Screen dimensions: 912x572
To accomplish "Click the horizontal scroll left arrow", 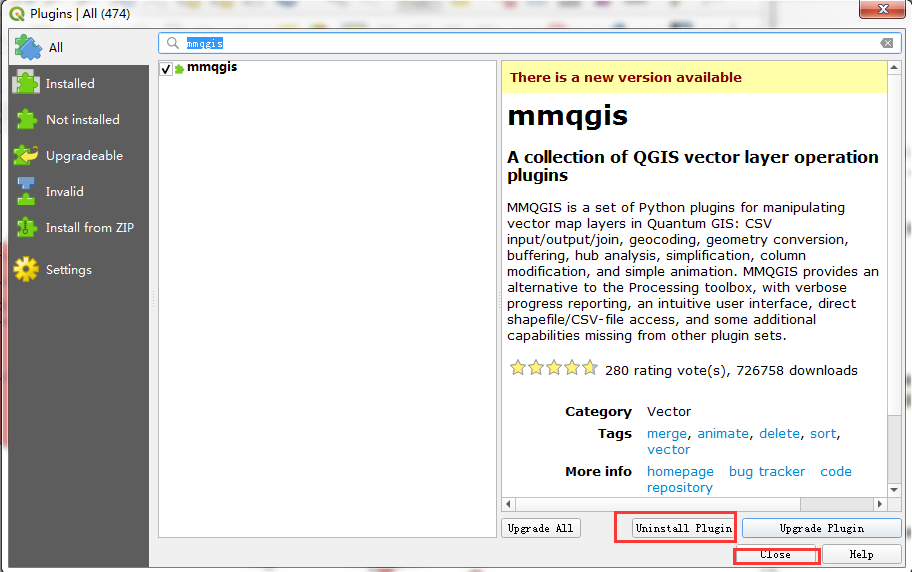I will click(508, 504).
